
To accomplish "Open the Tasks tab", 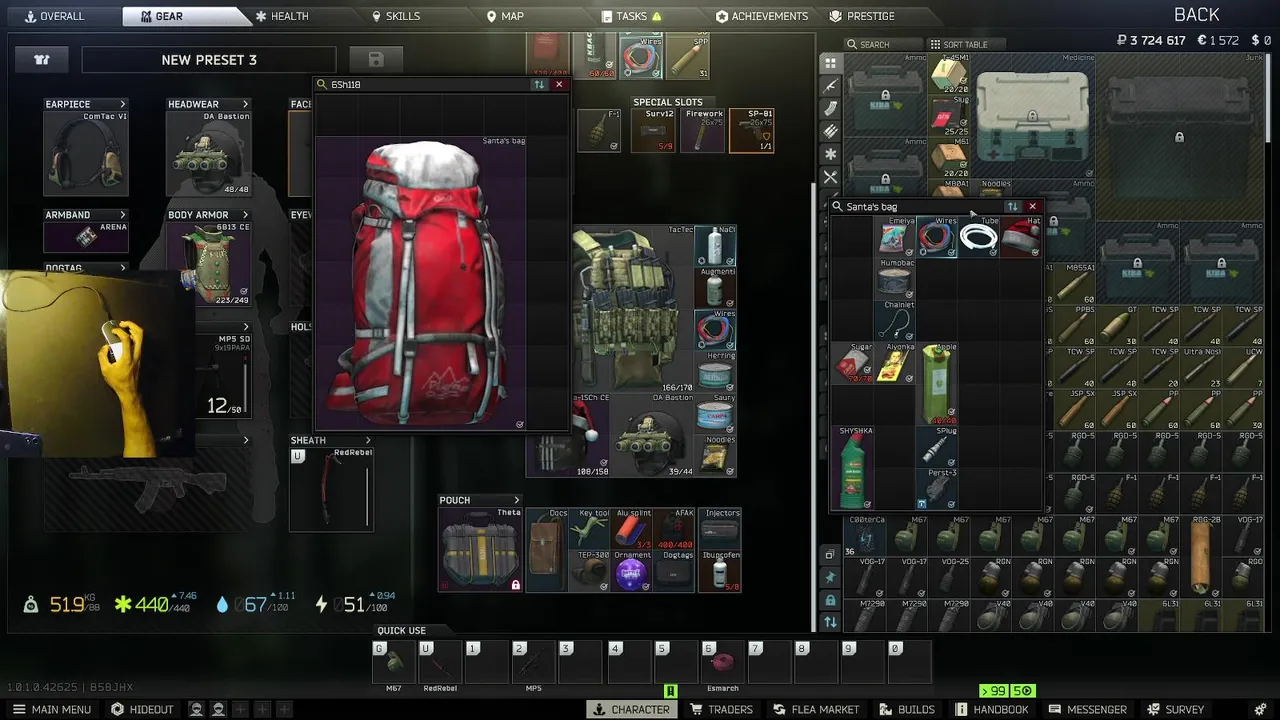I will [x=631, y=16].
